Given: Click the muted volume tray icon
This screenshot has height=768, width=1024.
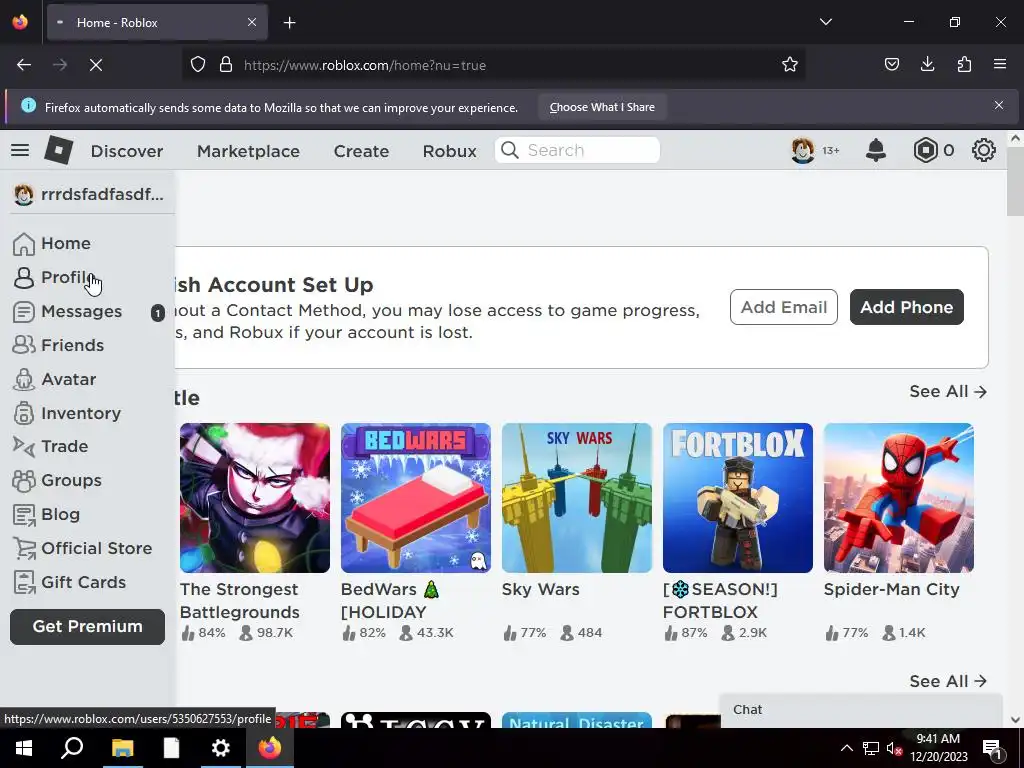Looking at the screenshot, I should pyautogui.click(x=893, y=748).
